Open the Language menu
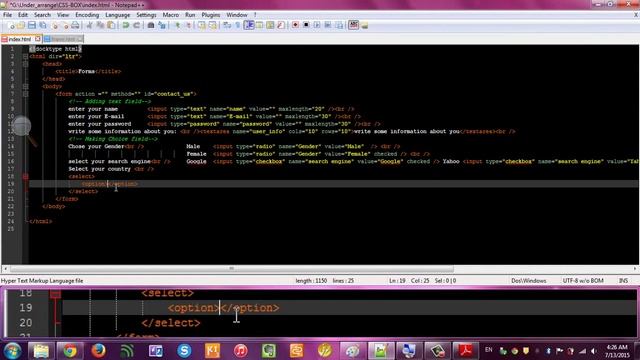 pos(118,15)
